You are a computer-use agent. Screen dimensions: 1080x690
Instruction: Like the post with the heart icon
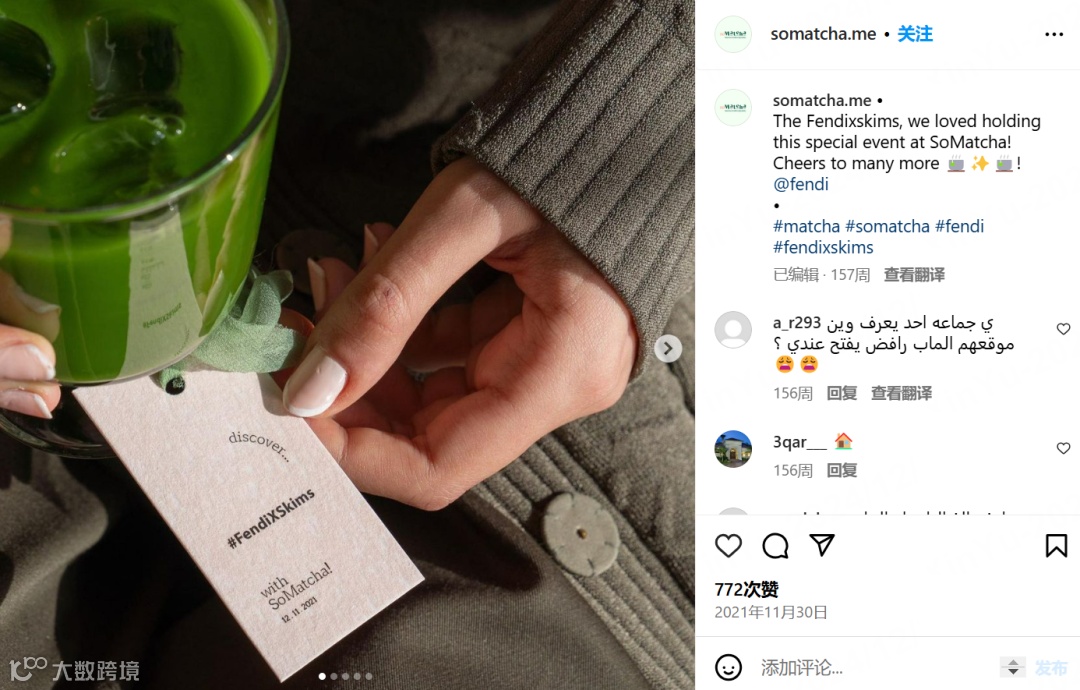(x=728, y=546)
